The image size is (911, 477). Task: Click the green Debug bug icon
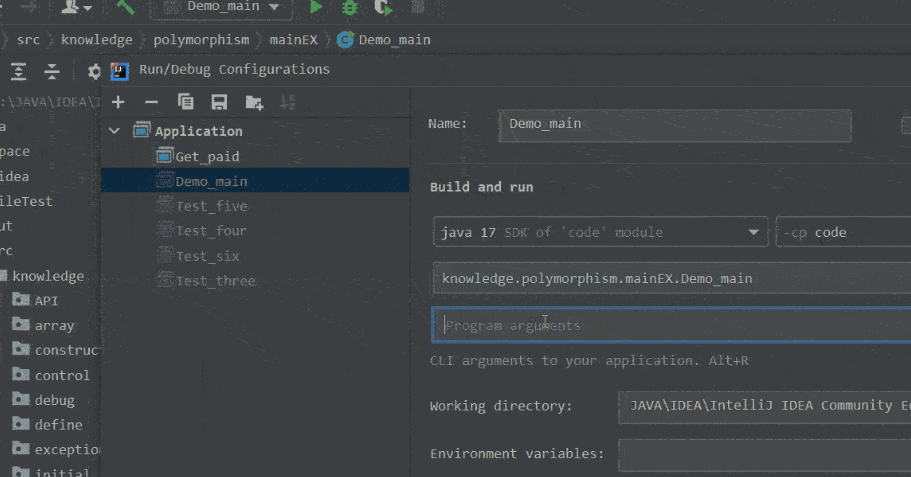(x=350, y=8)
